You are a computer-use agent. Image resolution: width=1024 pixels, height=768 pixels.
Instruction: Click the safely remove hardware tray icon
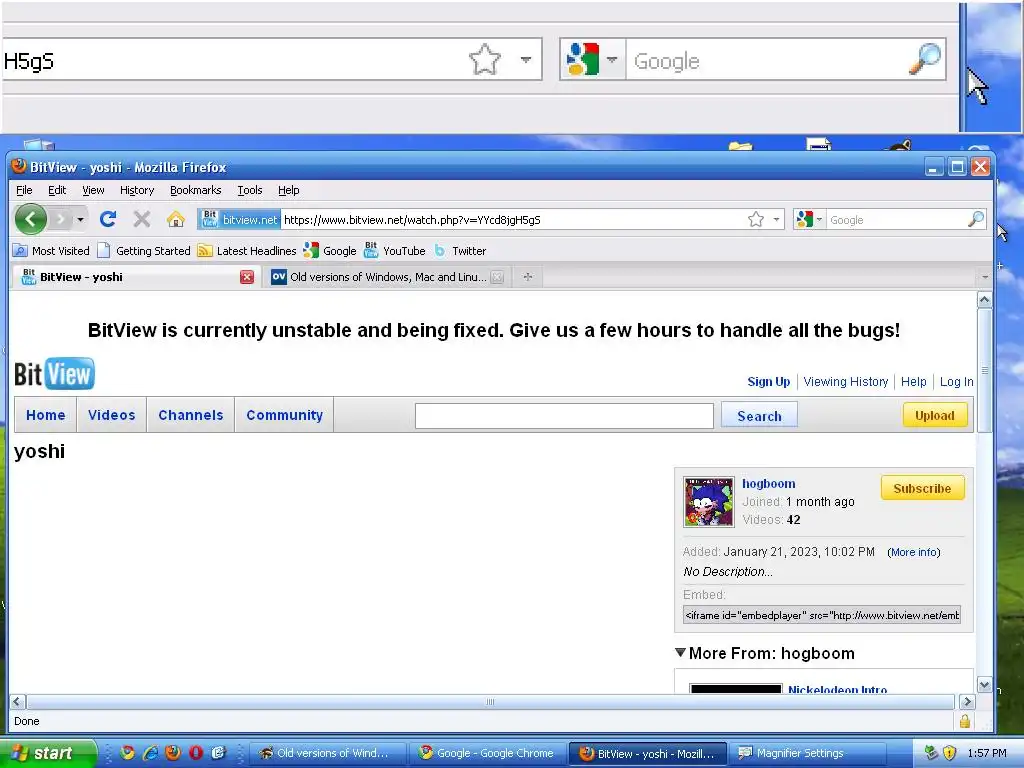[931, 753]
